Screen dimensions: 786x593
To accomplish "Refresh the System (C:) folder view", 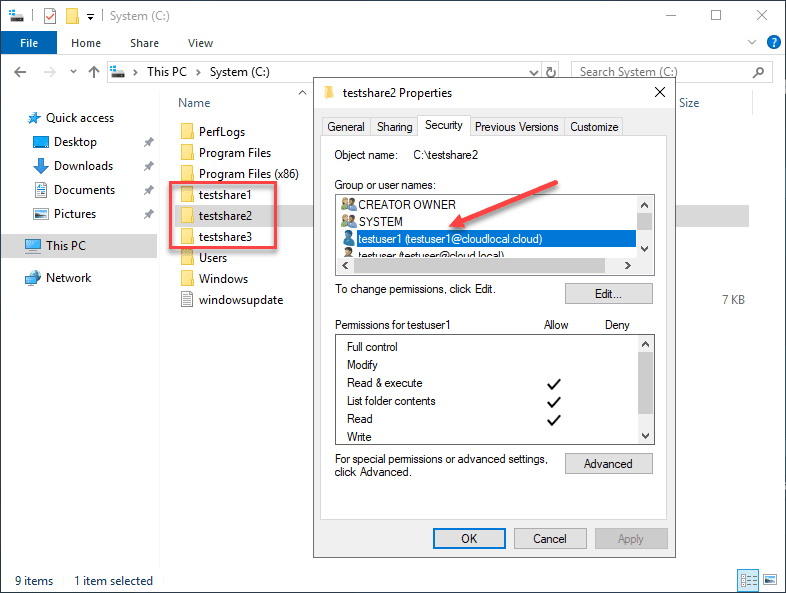I will (x=551, y=72).
